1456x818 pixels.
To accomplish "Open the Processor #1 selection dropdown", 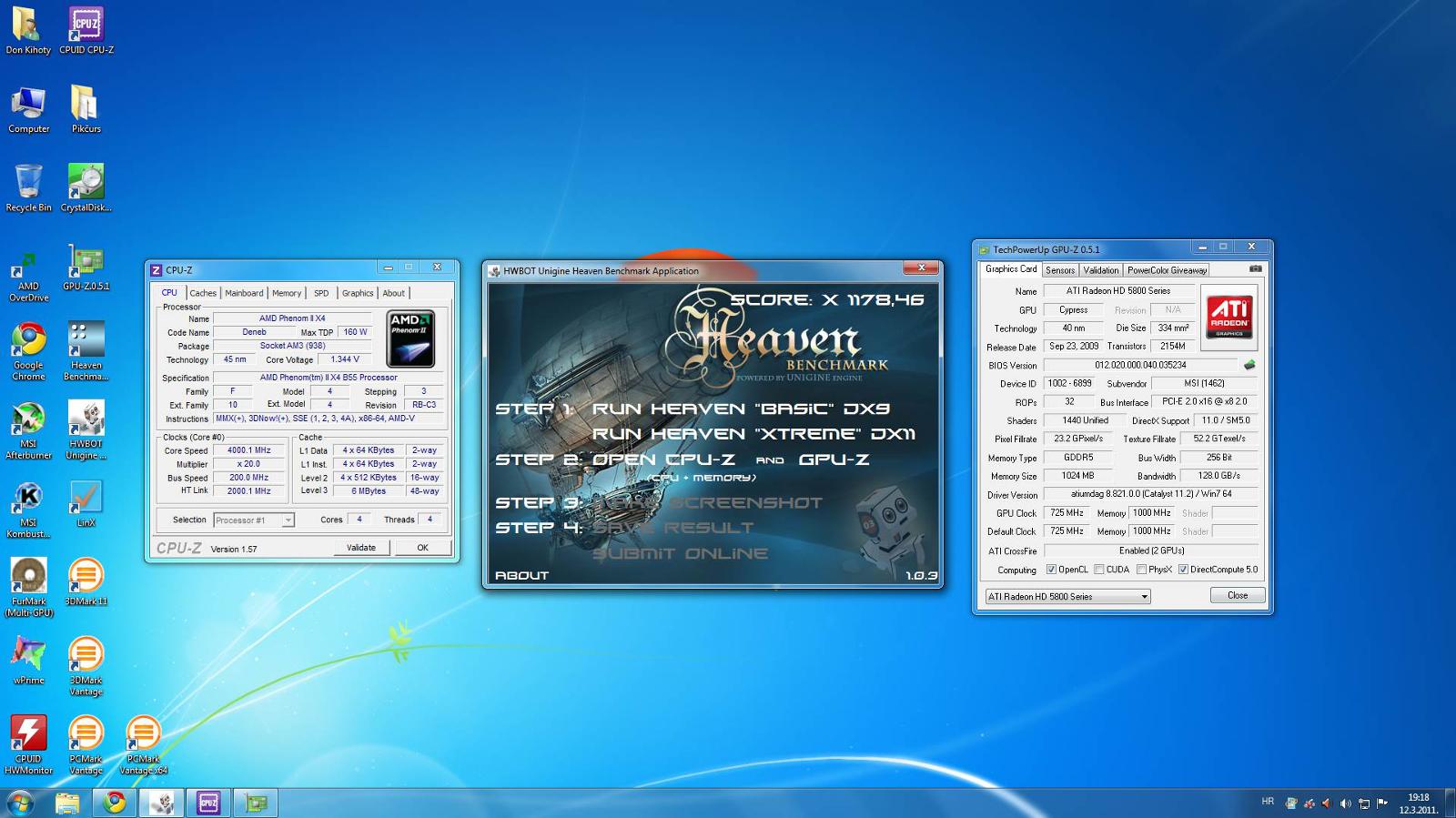I will [254, 520].
